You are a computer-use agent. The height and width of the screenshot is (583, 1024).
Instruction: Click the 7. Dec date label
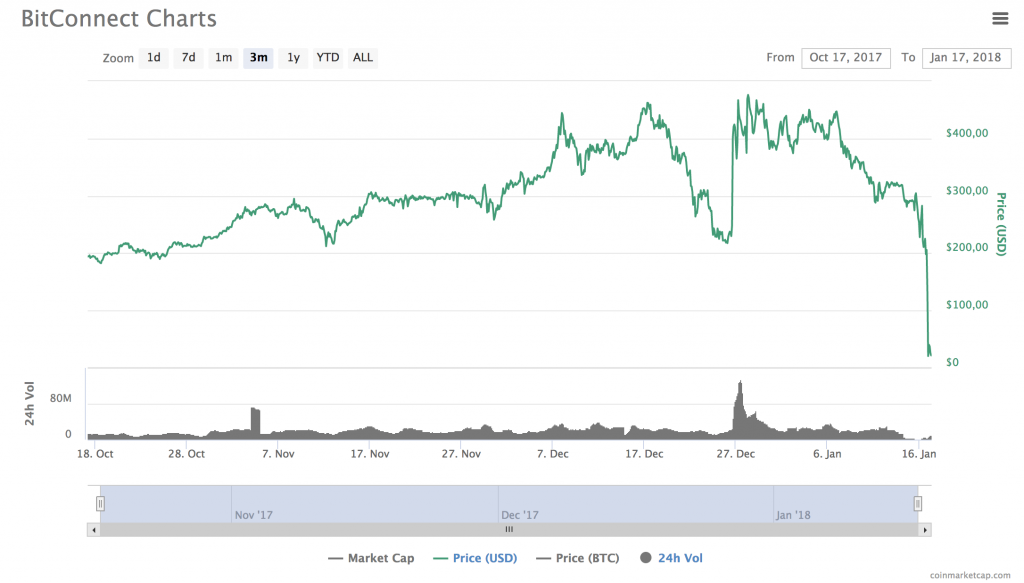point(552,454)
